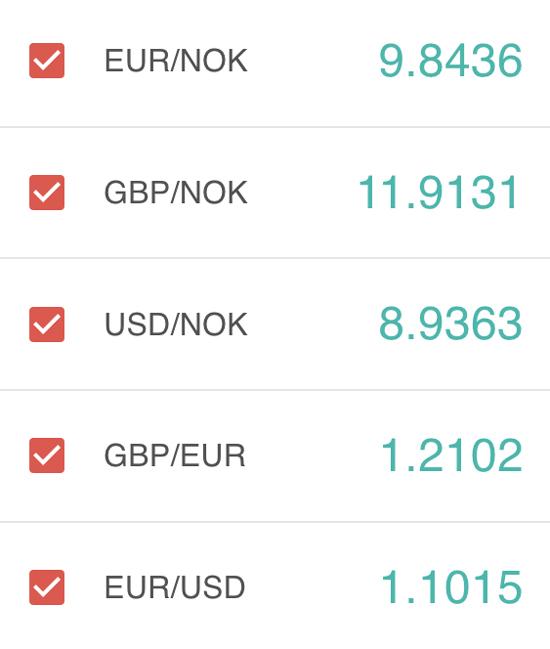Open the GBP/EUR pair label
The width and height of the screenshot is (550, 649).
click(175, 456)
